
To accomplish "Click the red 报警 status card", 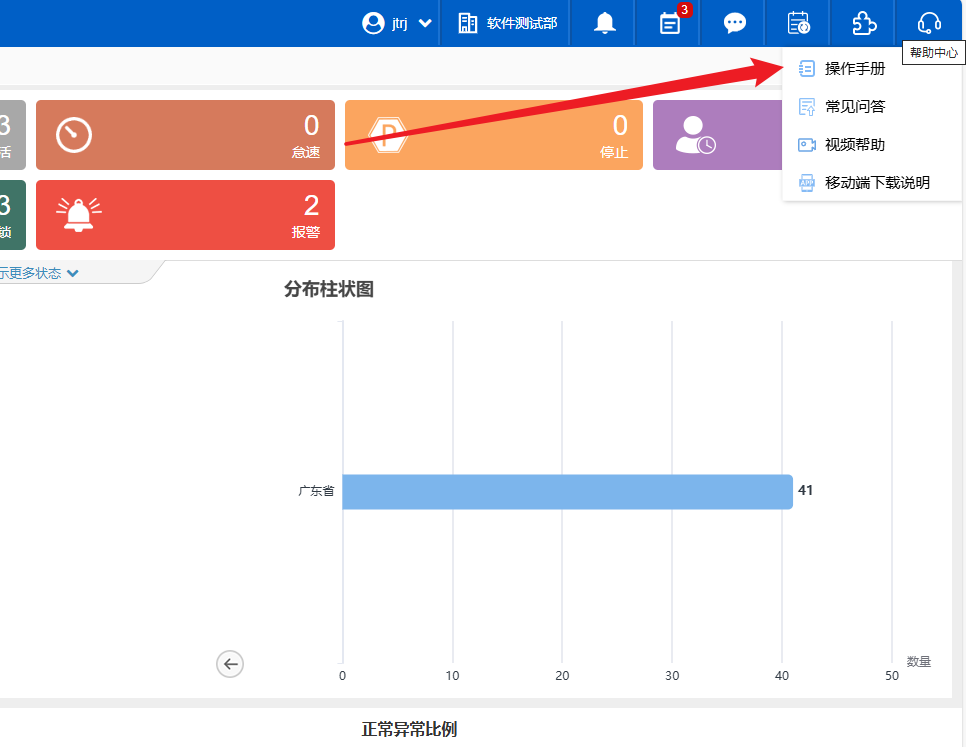I will (x=185, y=215).
